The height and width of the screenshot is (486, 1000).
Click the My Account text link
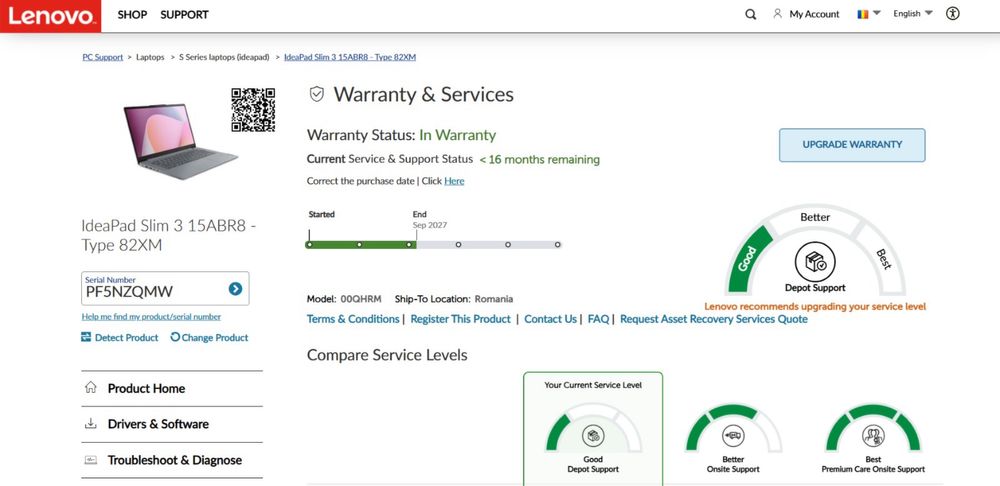coord(814,14)
